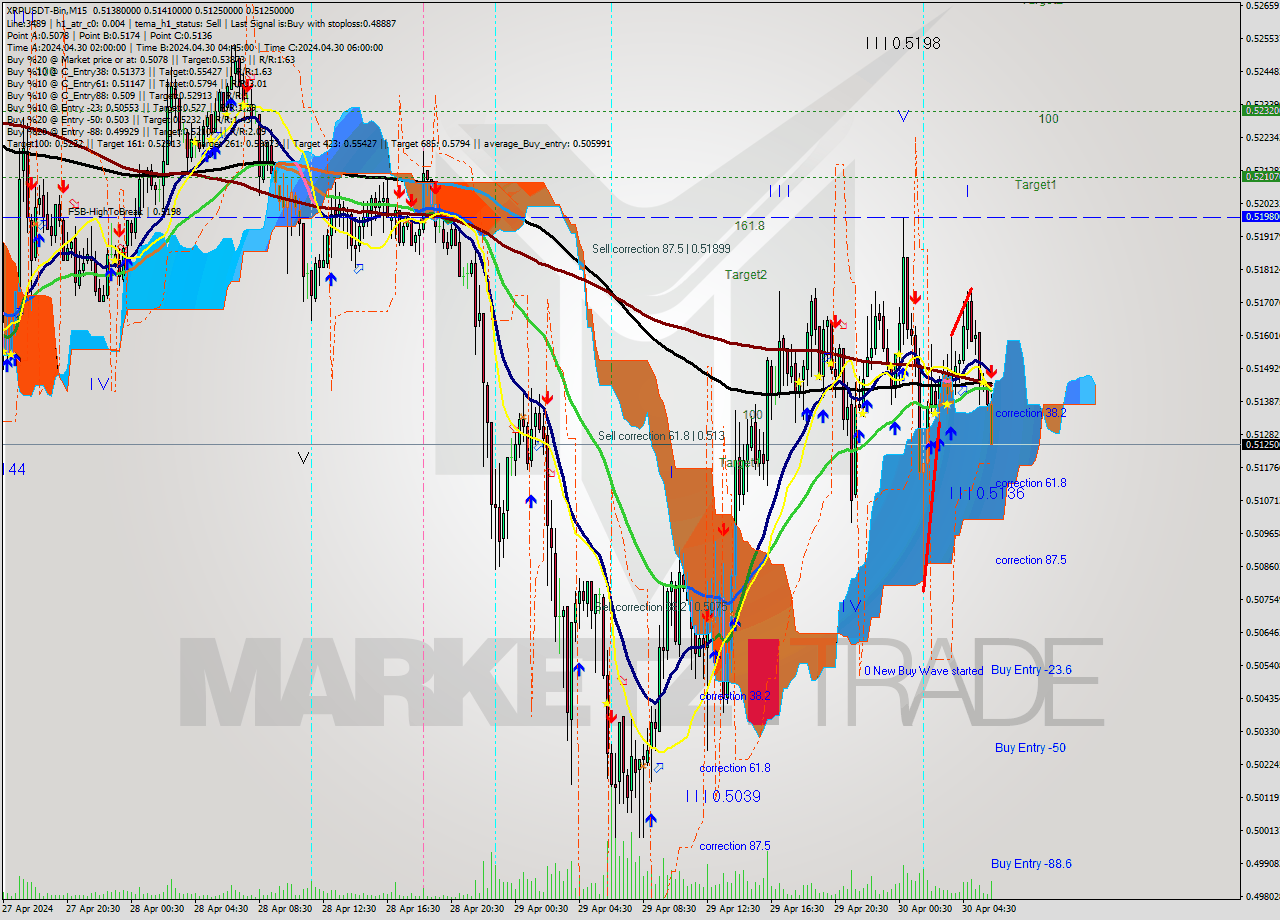Click the 0.51917 price axis label
This screenshot has width=1280, height=920.
coord(1262,237)
